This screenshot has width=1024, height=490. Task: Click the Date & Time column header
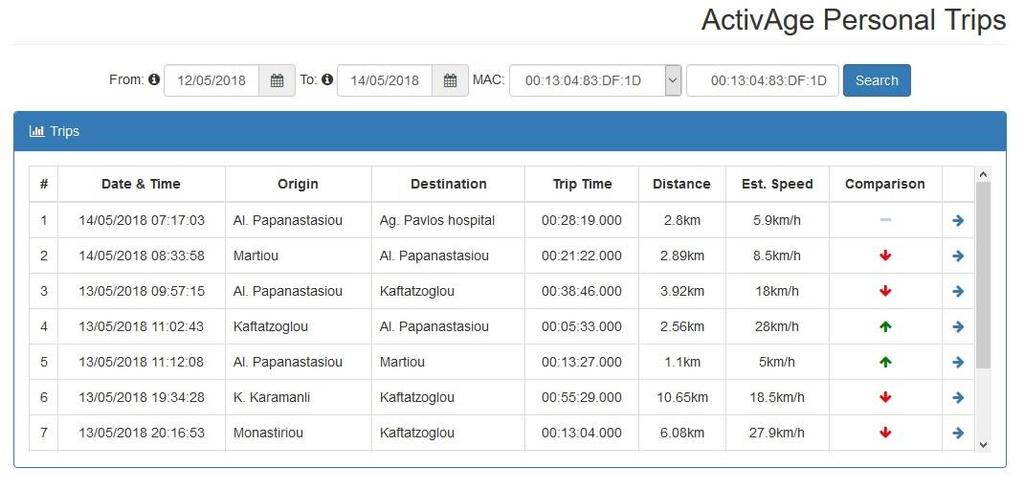click(141, 184)
